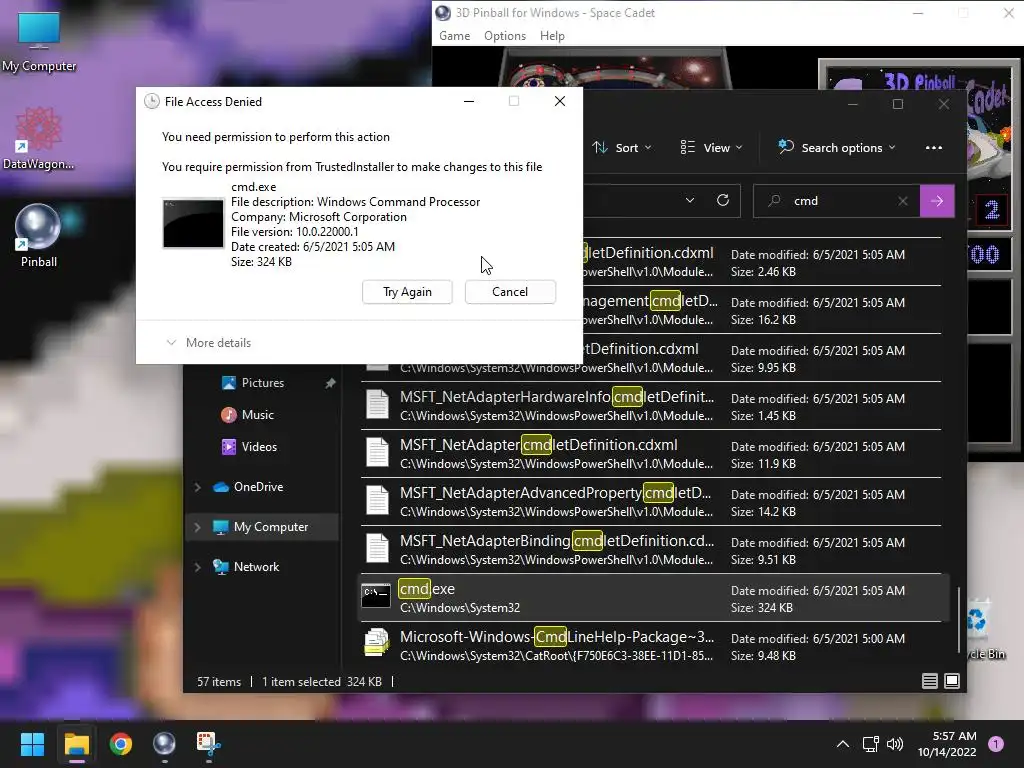
Task: Select MSFT_NetAdaptercmdletDefinition.cdxml result
Action: click(x=651, y=454)
